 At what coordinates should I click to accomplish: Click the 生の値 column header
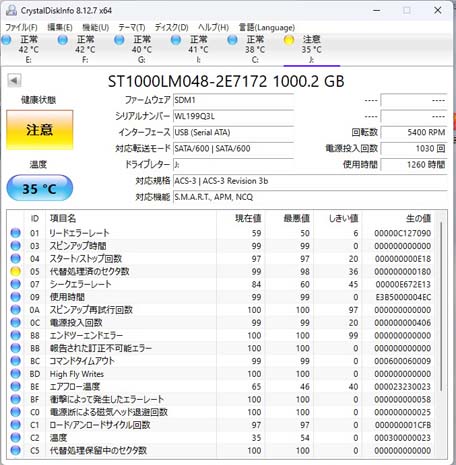coord(418,218)
